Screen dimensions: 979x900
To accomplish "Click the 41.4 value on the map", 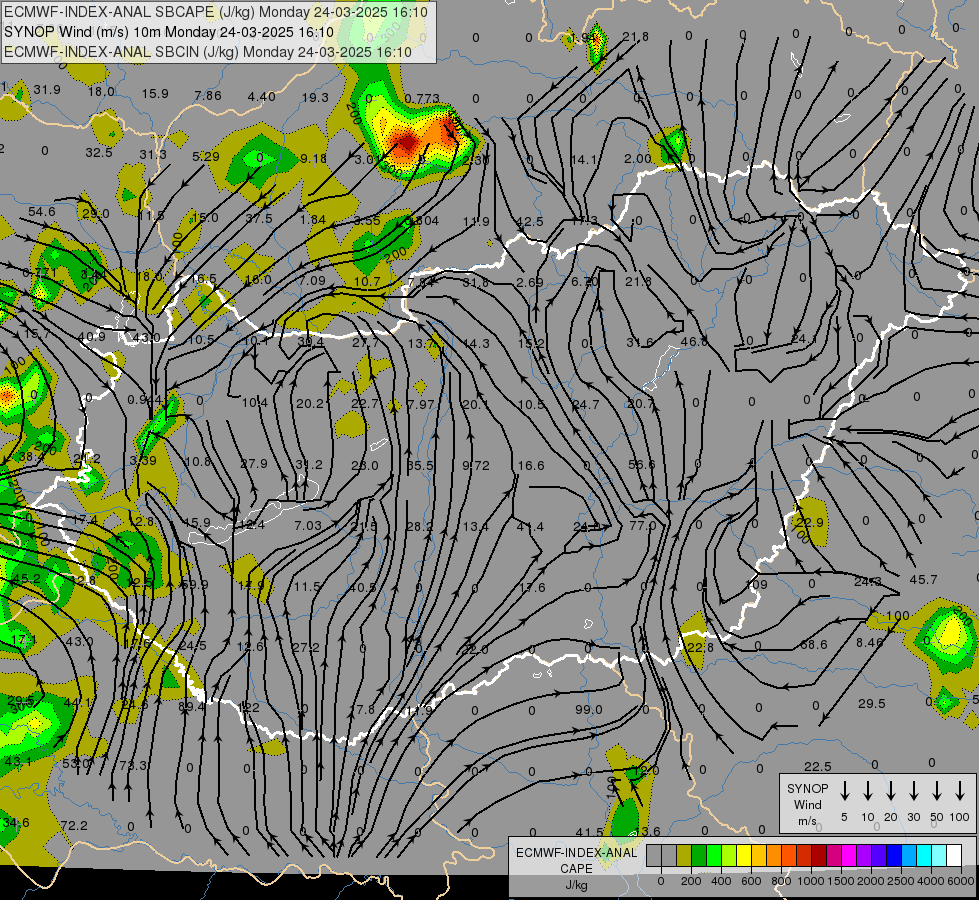I will (530, 527).
